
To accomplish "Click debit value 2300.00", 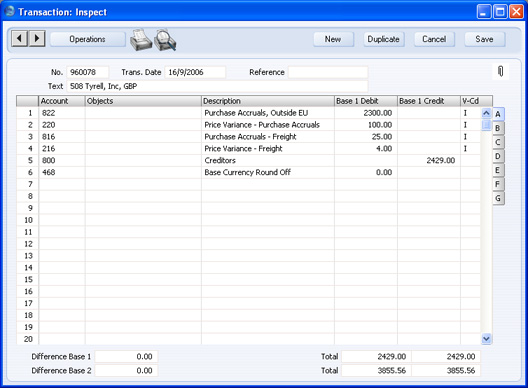I will pyautogui.click(x=377, y=113).
